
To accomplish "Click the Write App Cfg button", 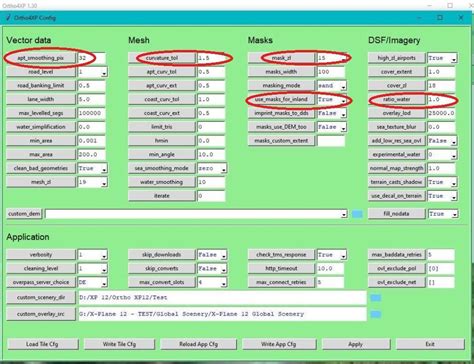I will (x=279, y=344).
